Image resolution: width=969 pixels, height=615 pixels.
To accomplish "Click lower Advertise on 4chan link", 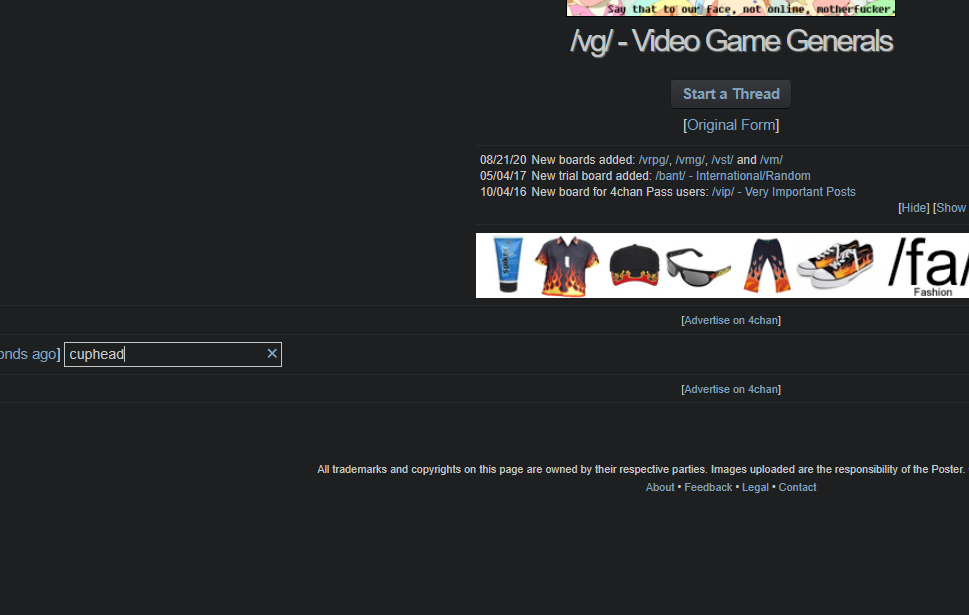I will [x=731, y=389].
